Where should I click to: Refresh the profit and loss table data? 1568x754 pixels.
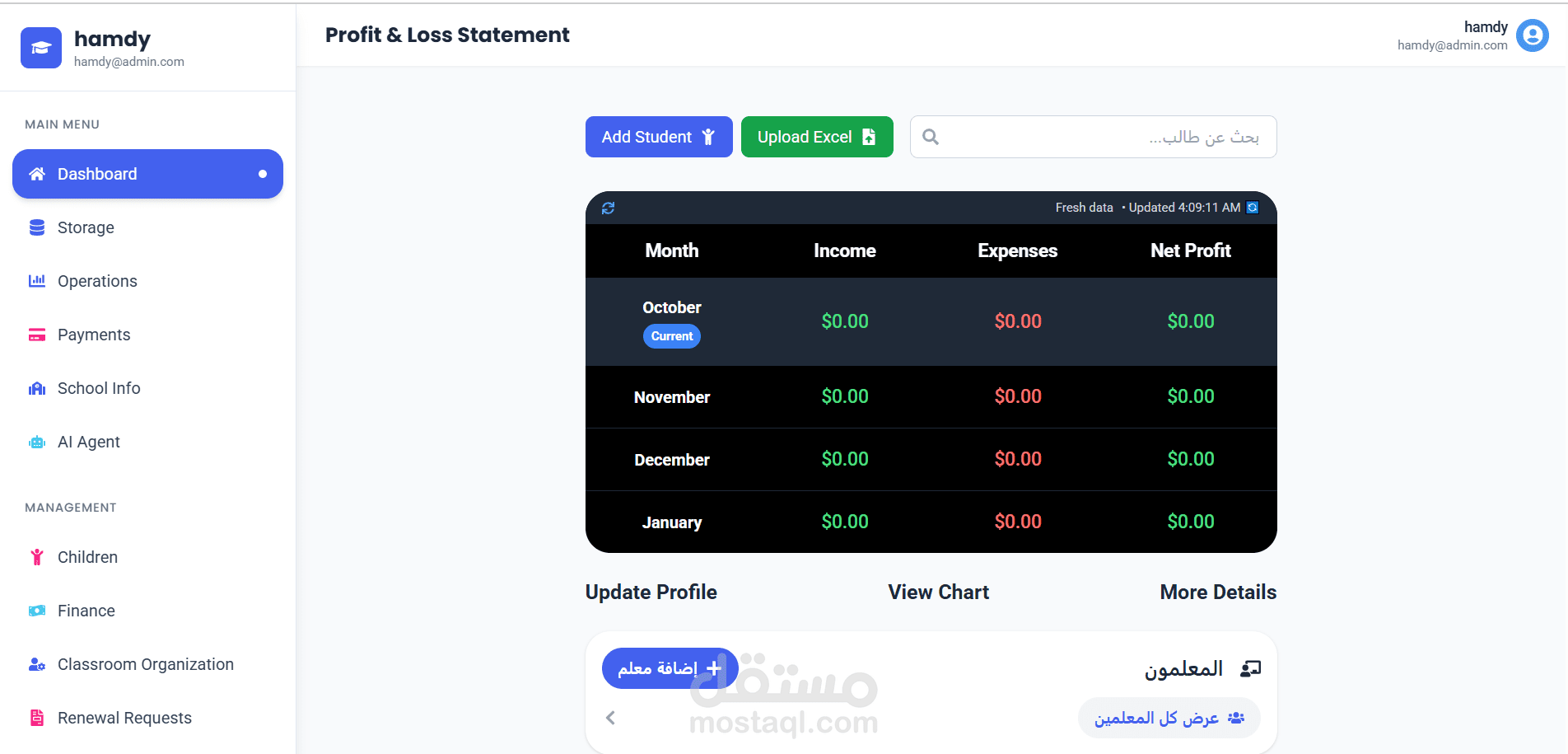[608, 208]
